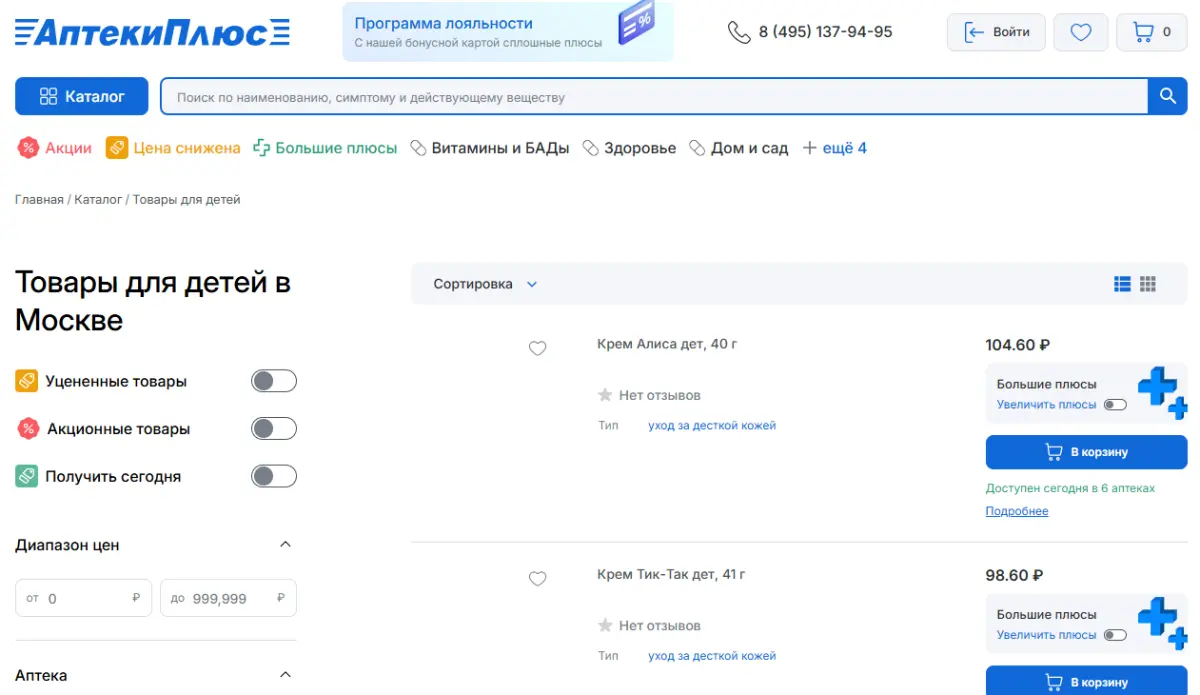This screenshot has height=695, width=1200.
Task: Focus the product search field
Action: [654, 97]
